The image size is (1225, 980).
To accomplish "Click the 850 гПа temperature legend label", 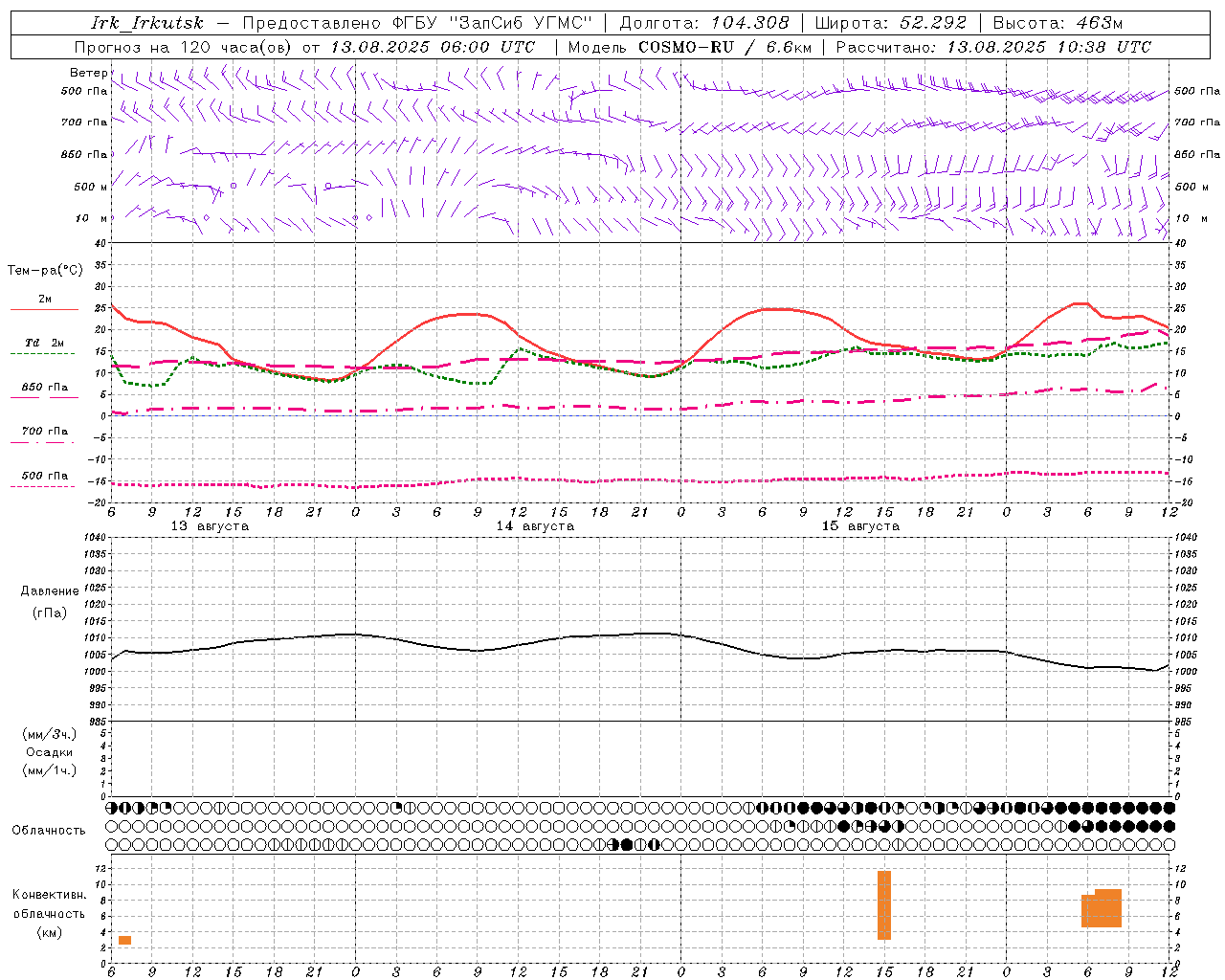I will tap(45, 388).
